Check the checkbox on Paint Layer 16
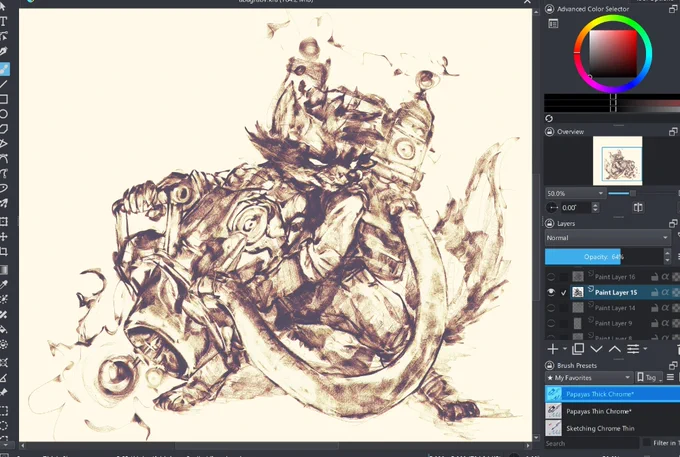Screen dimensions: 680x457 563,277
